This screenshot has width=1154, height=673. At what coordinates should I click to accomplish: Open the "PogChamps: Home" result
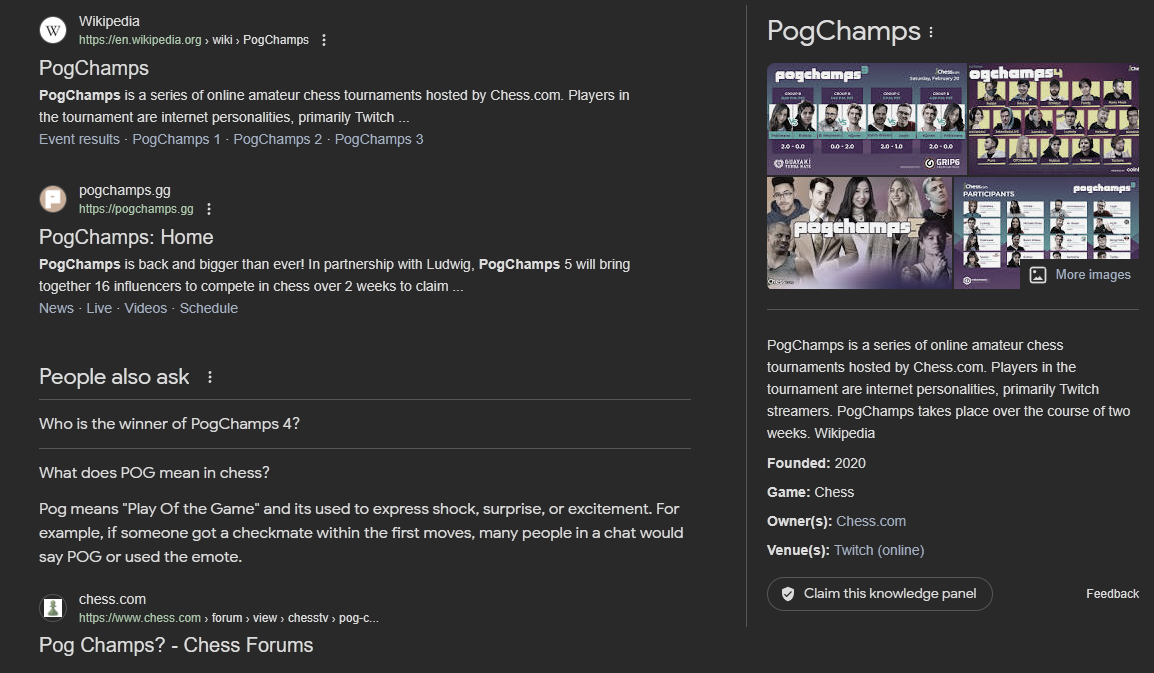pos(126,237)
